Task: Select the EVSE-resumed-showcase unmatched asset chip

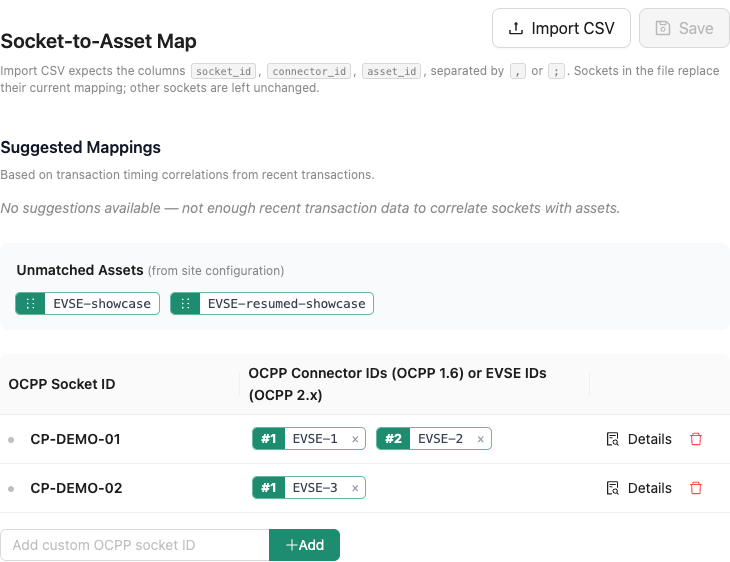Action: point(272,304)
